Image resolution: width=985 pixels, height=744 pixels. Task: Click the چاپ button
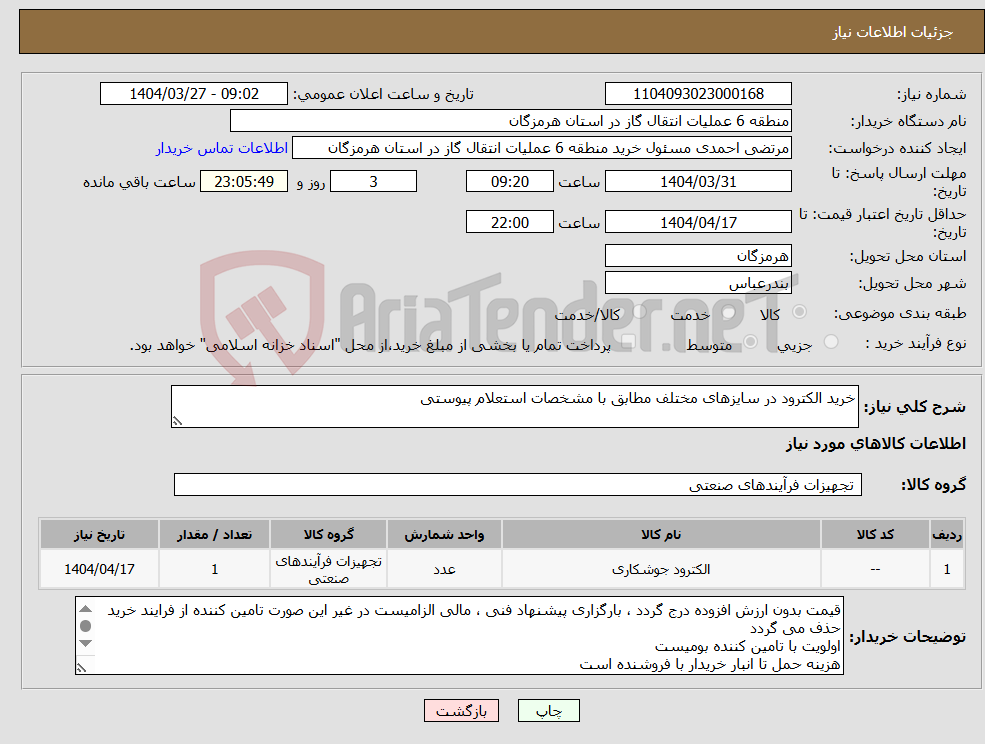[546, 710]
